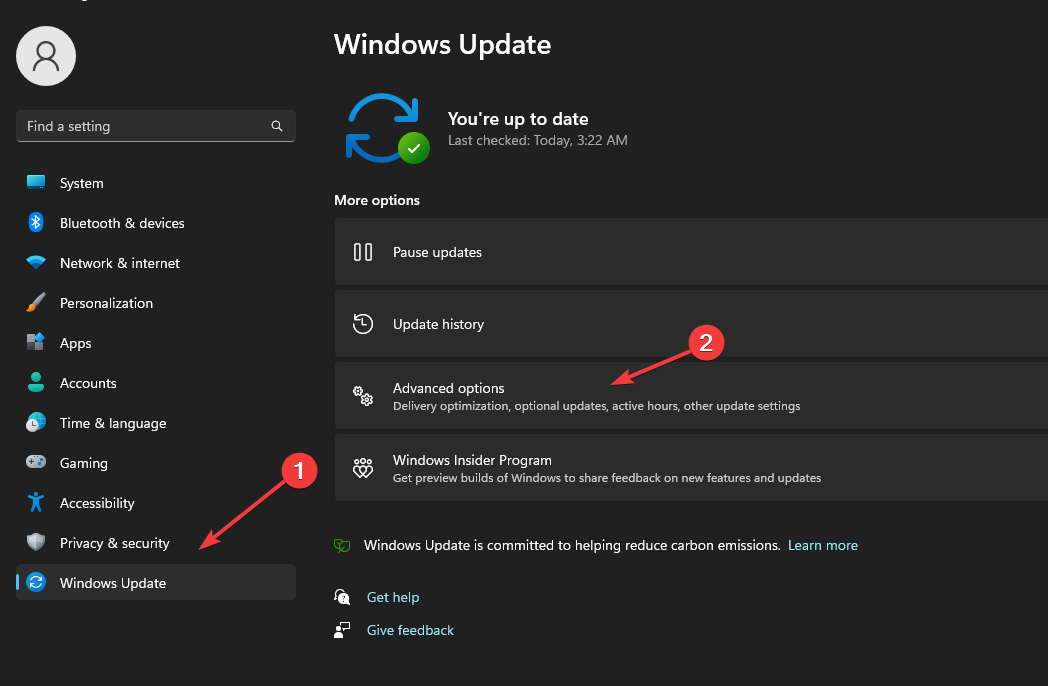
Task: Click the user profile avatar icon
Action: coord(46,56)
